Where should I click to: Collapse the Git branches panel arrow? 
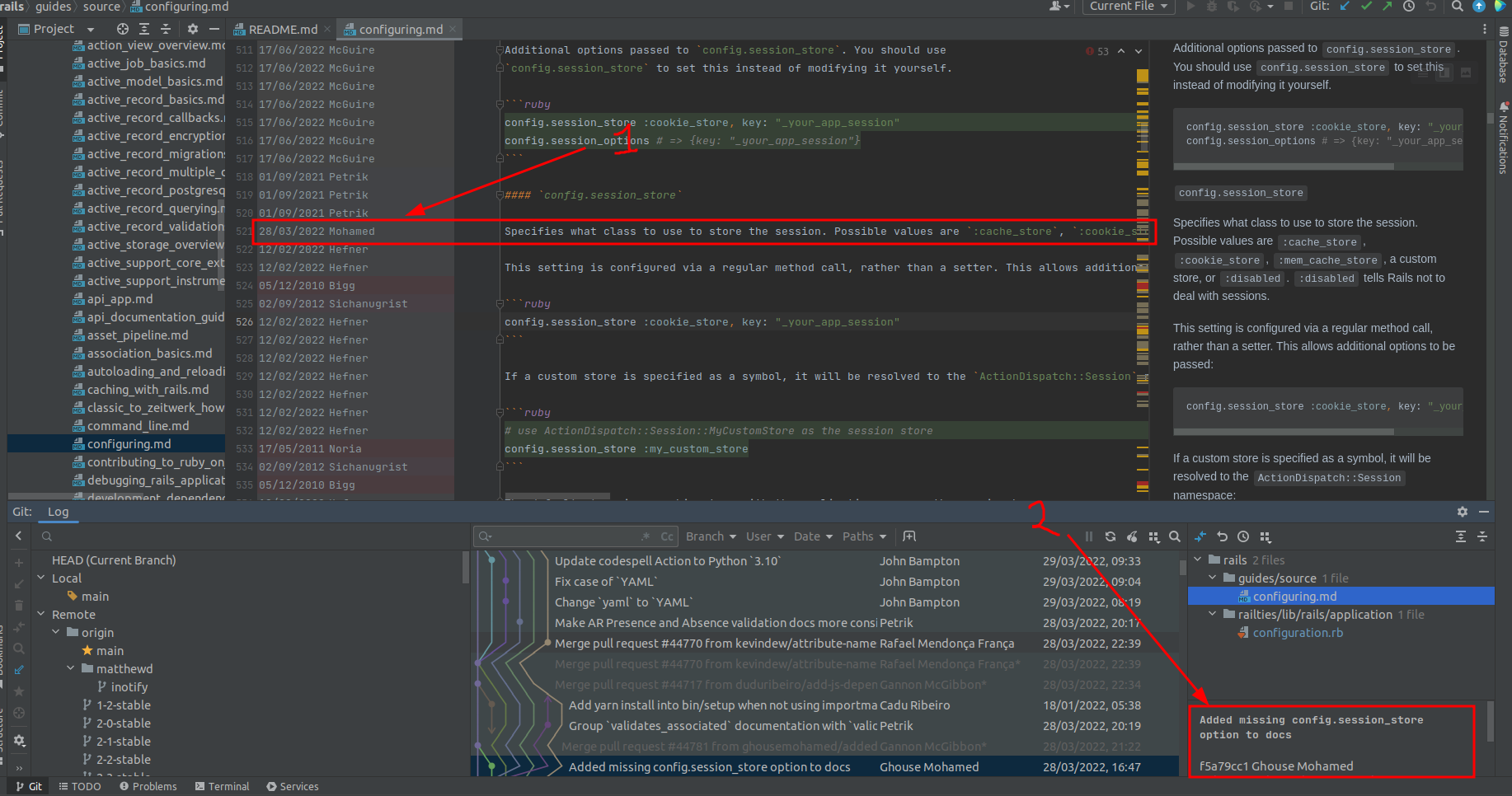[x=19, y=536]
